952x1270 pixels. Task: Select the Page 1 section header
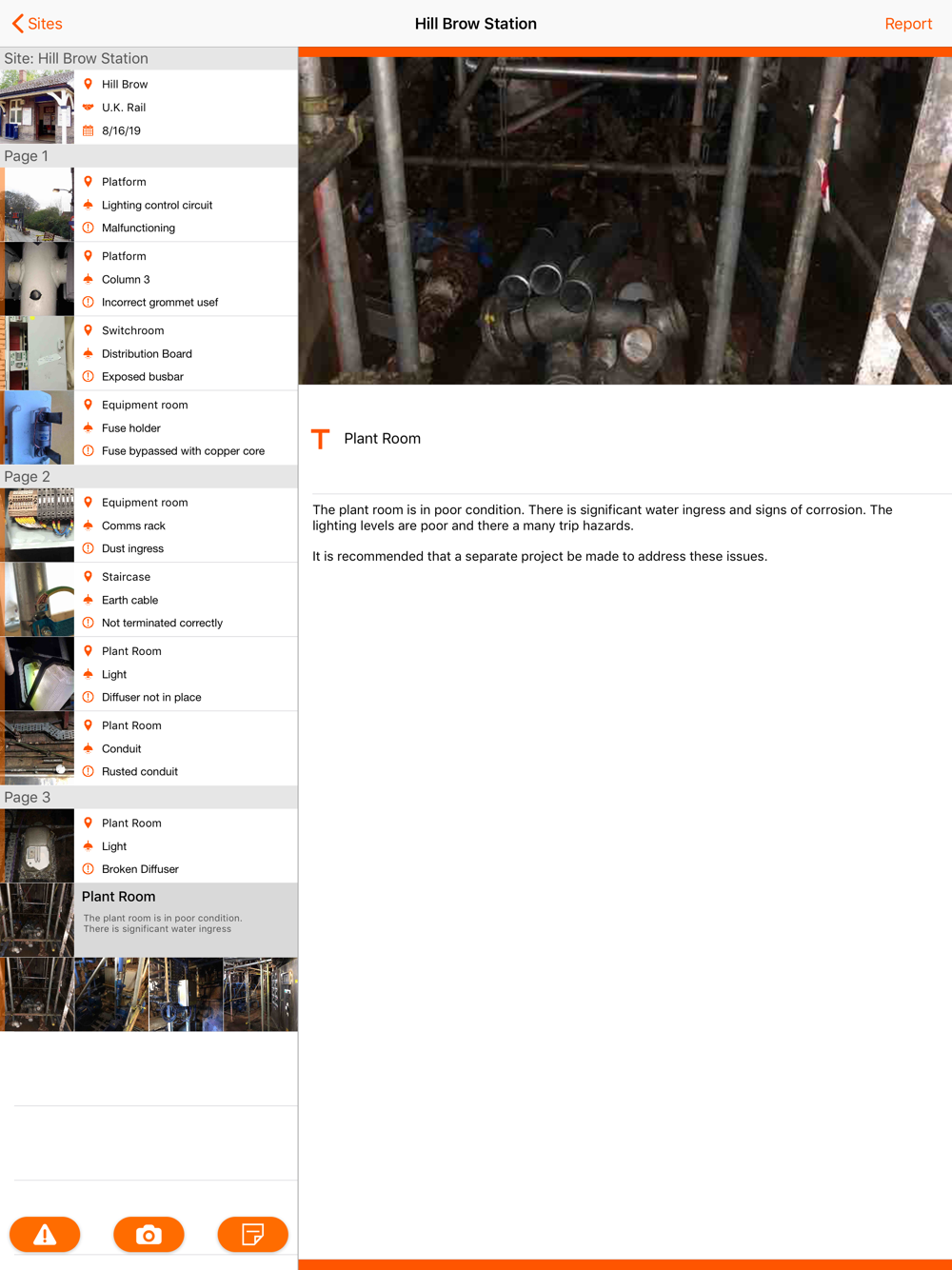tap(149, 156)
